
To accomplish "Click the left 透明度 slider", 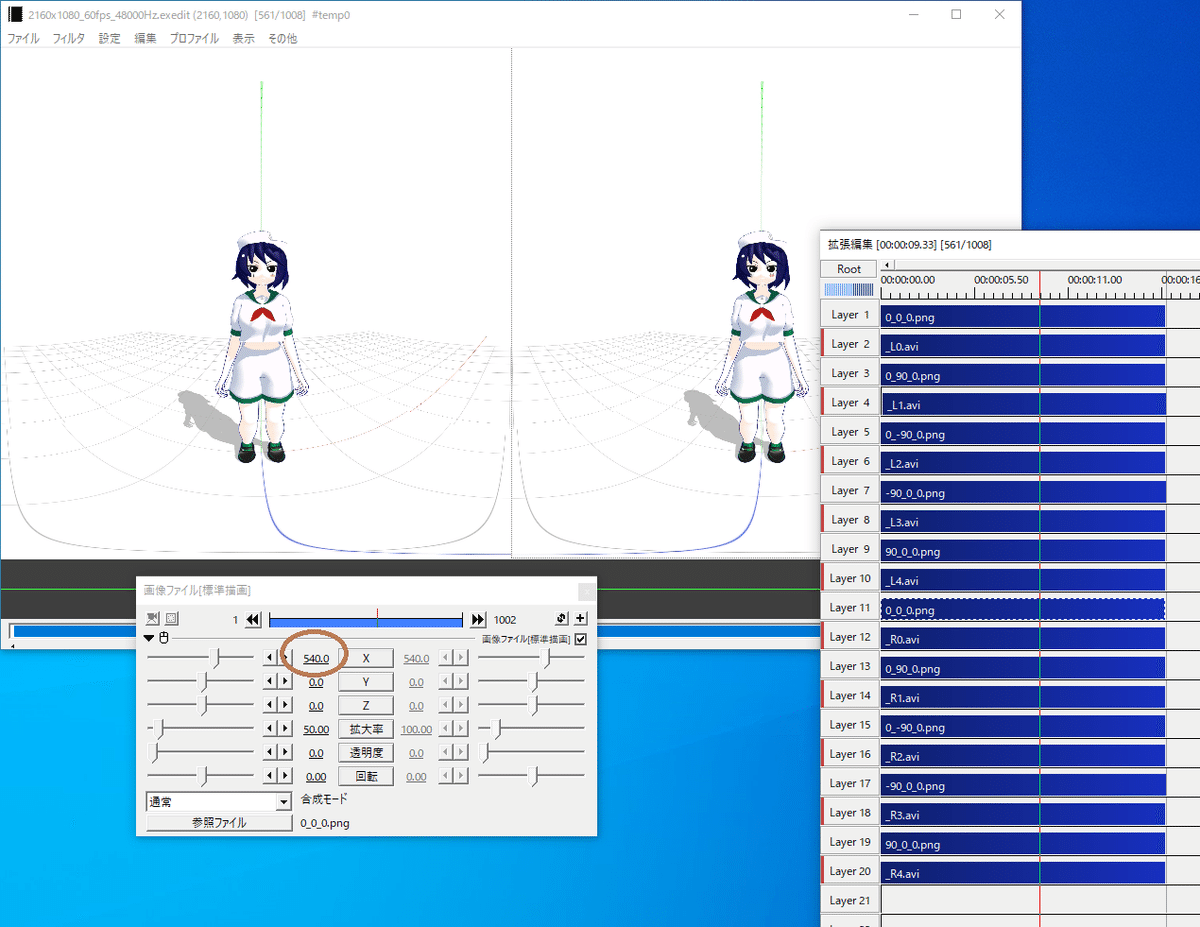I will pos(201,752).
